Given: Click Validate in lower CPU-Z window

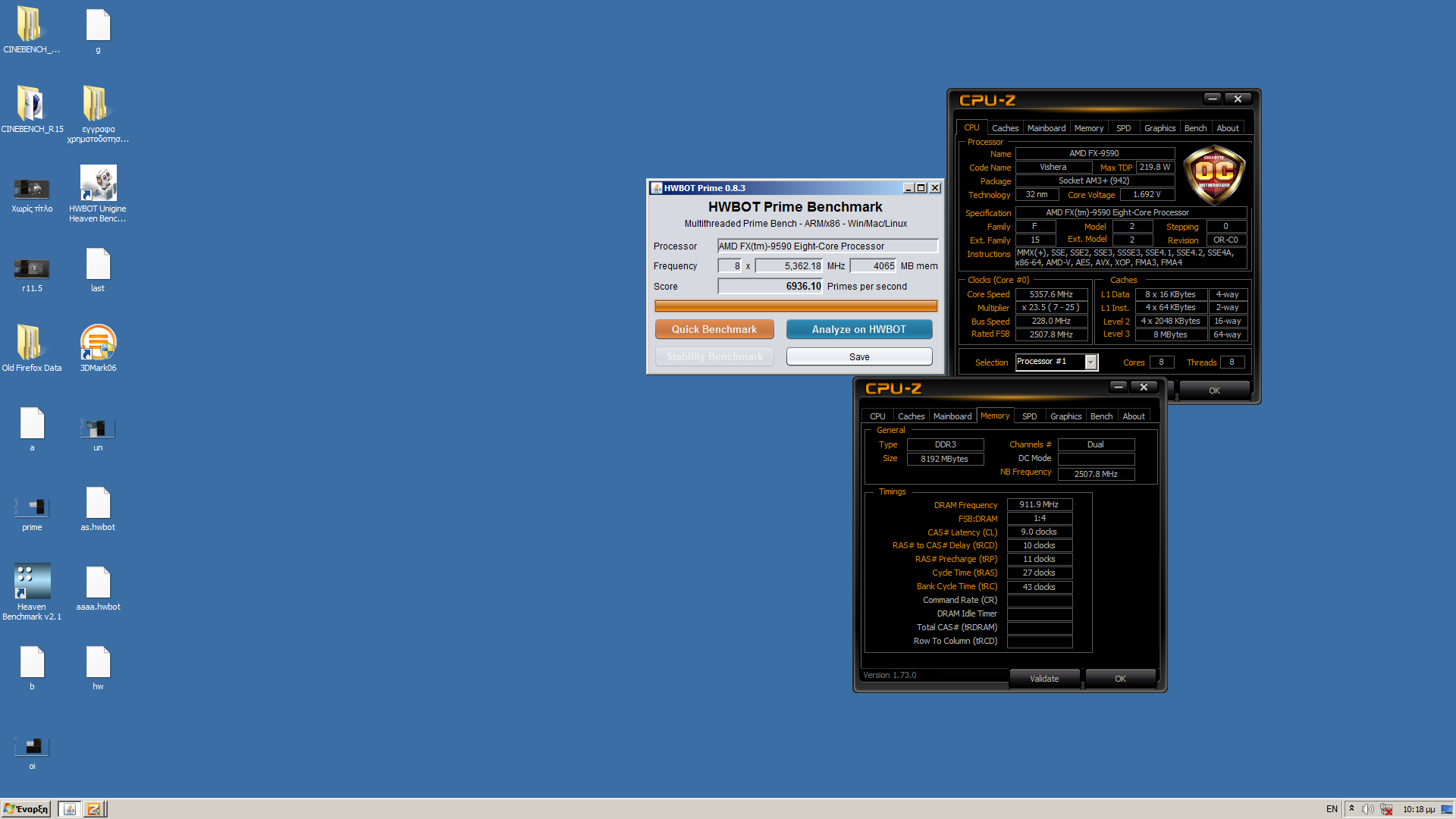Looking at the screenshot, I should pyautogui.click(x=1043, y=679).
